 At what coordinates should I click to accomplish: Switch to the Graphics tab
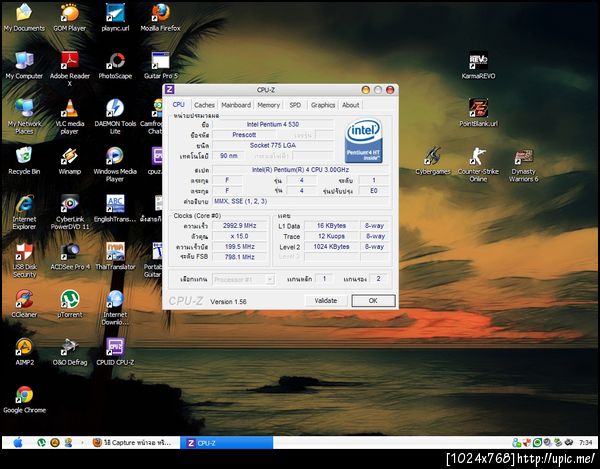[x=323, y=105]
